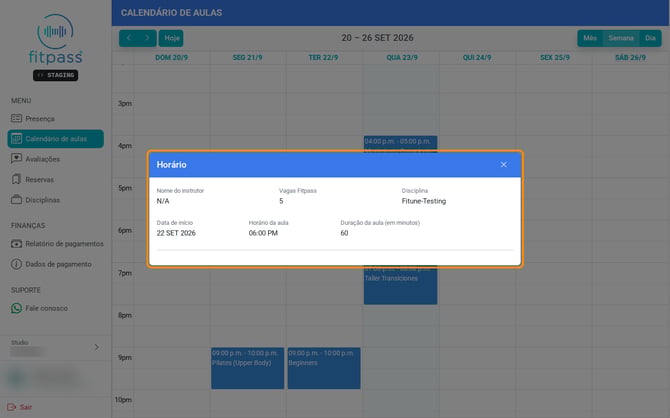Select the TER 22/9 column header
The image size is (670, 418).
point(323,58)
